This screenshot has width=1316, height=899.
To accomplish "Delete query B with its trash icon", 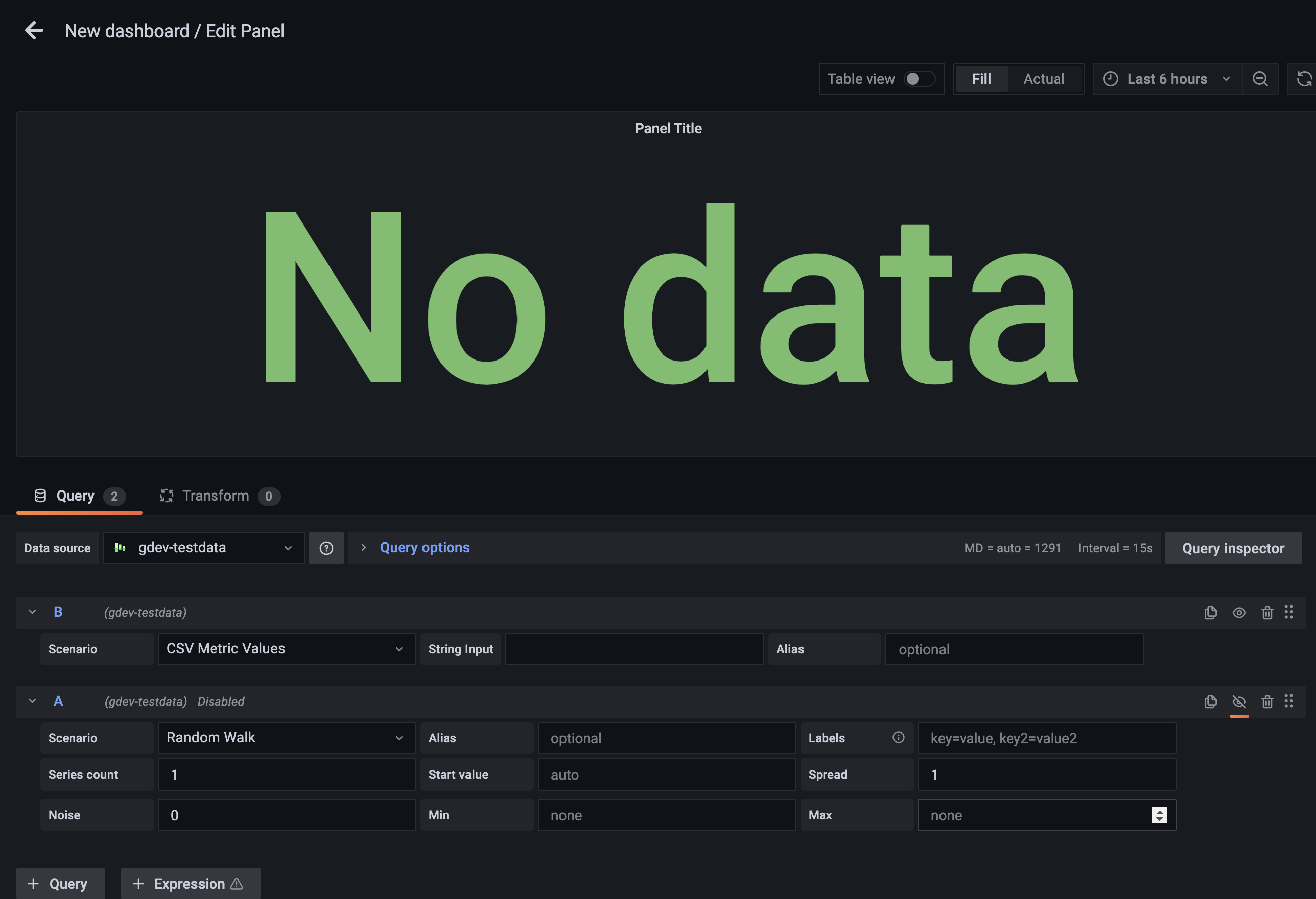I will [1267, 612].
